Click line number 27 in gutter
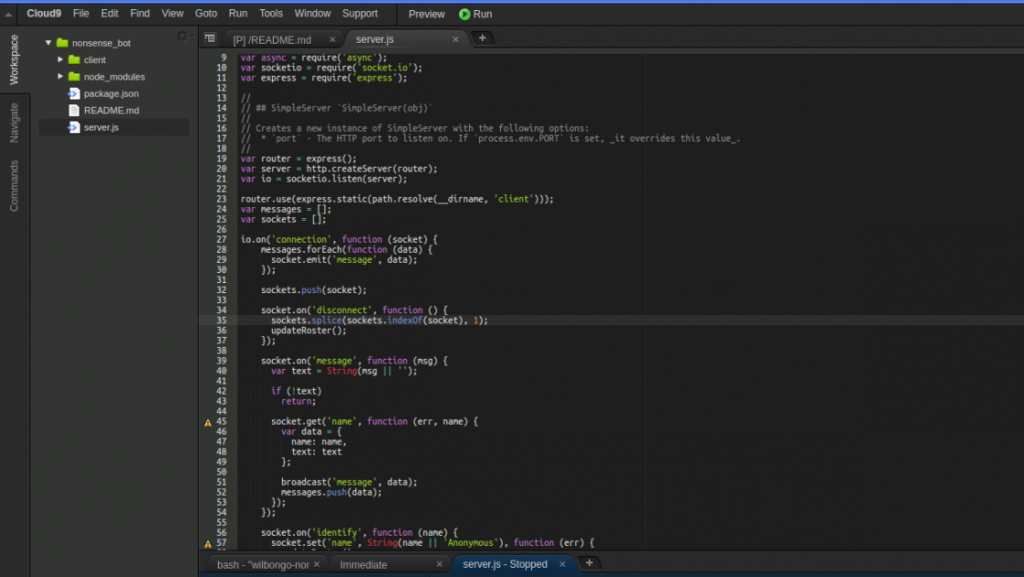1024x577 pixels. coord(221,240)
